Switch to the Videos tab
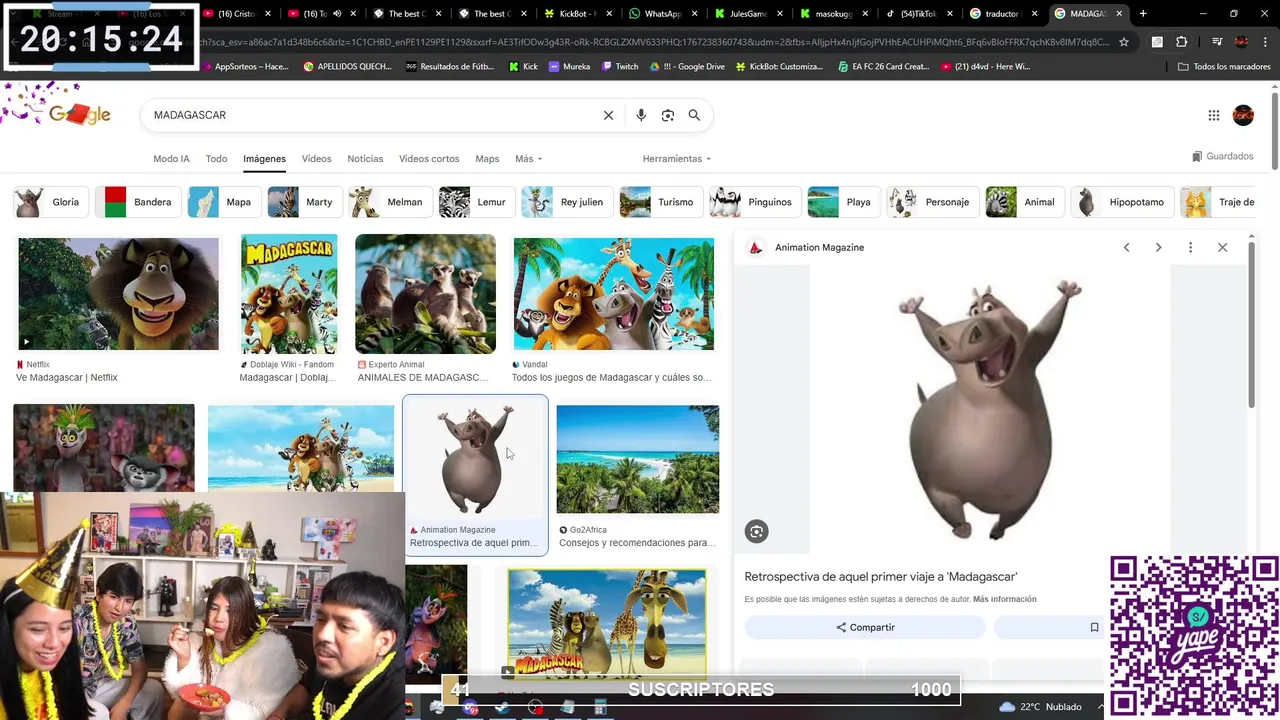The width and height of the screenshot is (1280, 720). (x=316, y=159)
